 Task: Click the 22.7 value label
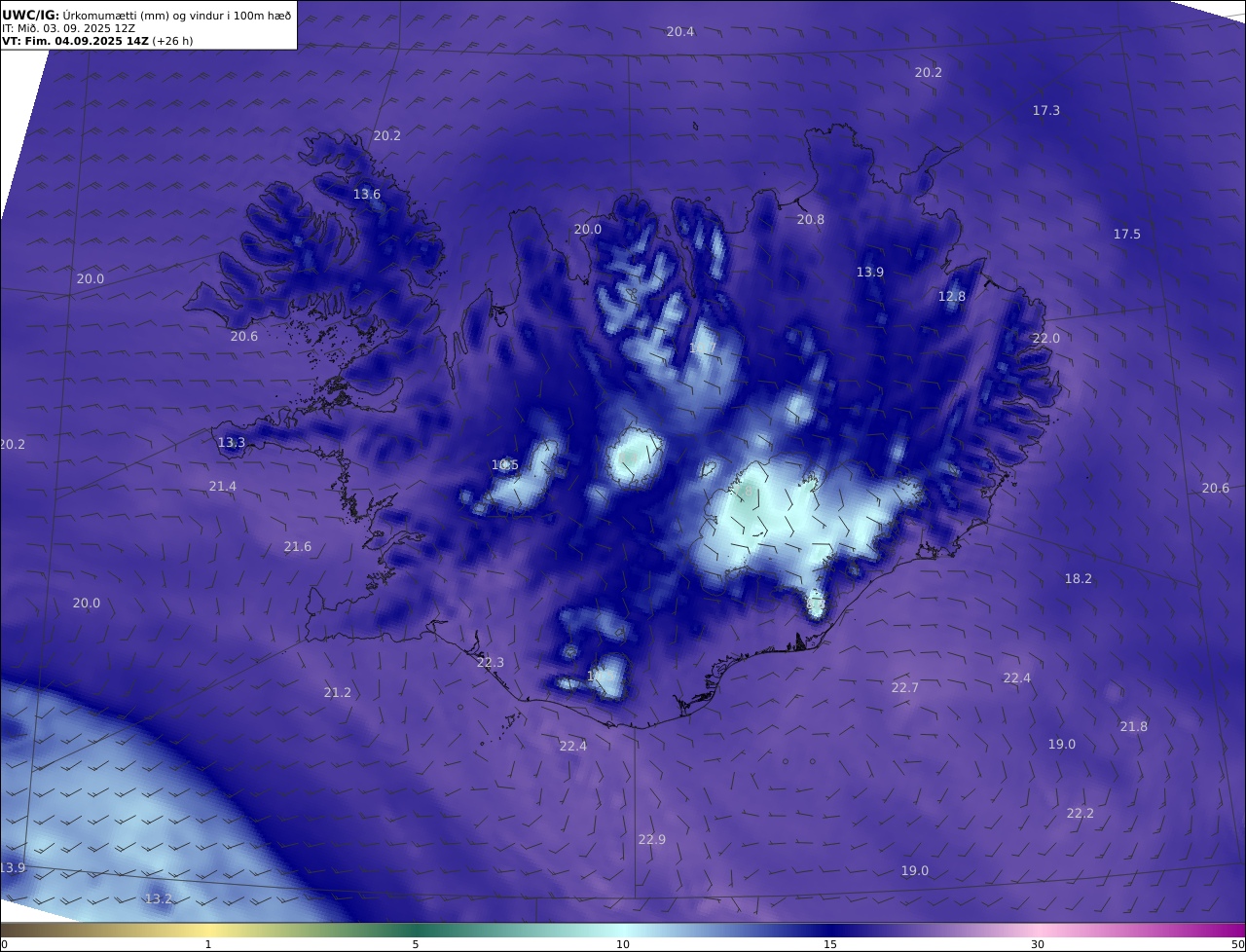(905, 688)
